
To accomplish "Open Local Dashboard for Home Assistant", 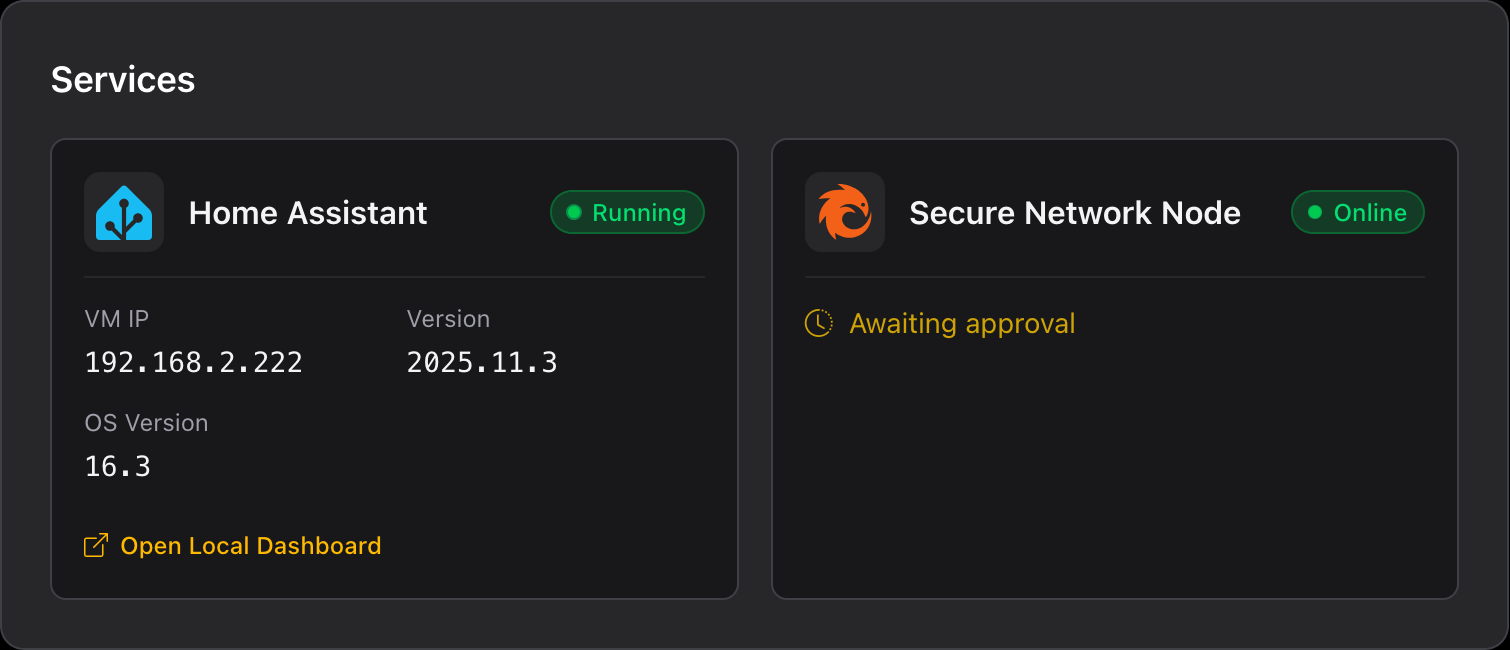I will 251,545.
